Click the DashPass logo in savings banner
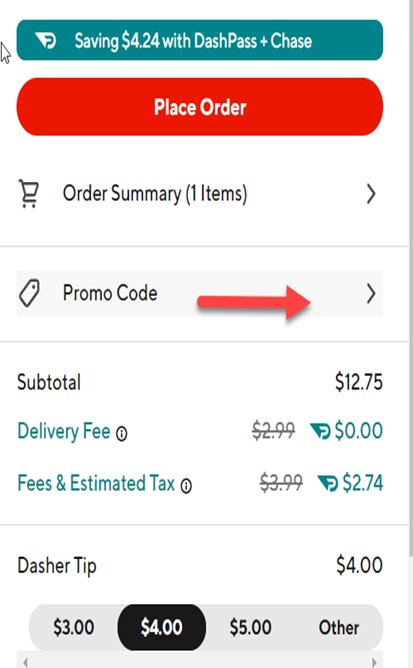413x668 pixels. tap(45, 40)
